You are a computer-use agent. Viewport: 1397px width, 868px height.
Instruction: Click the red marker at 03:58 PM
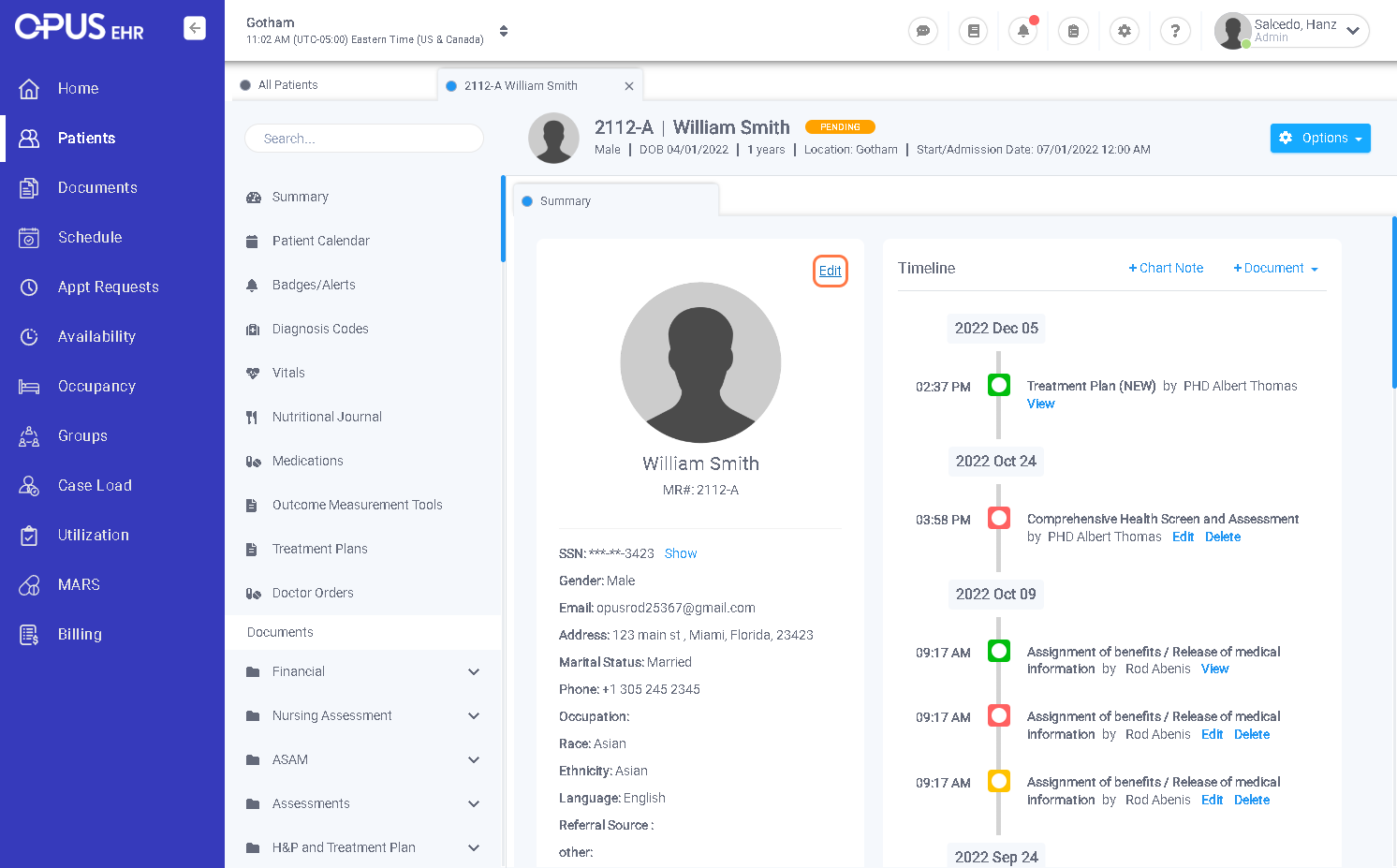pyautogui.click(x=999, y=518)
